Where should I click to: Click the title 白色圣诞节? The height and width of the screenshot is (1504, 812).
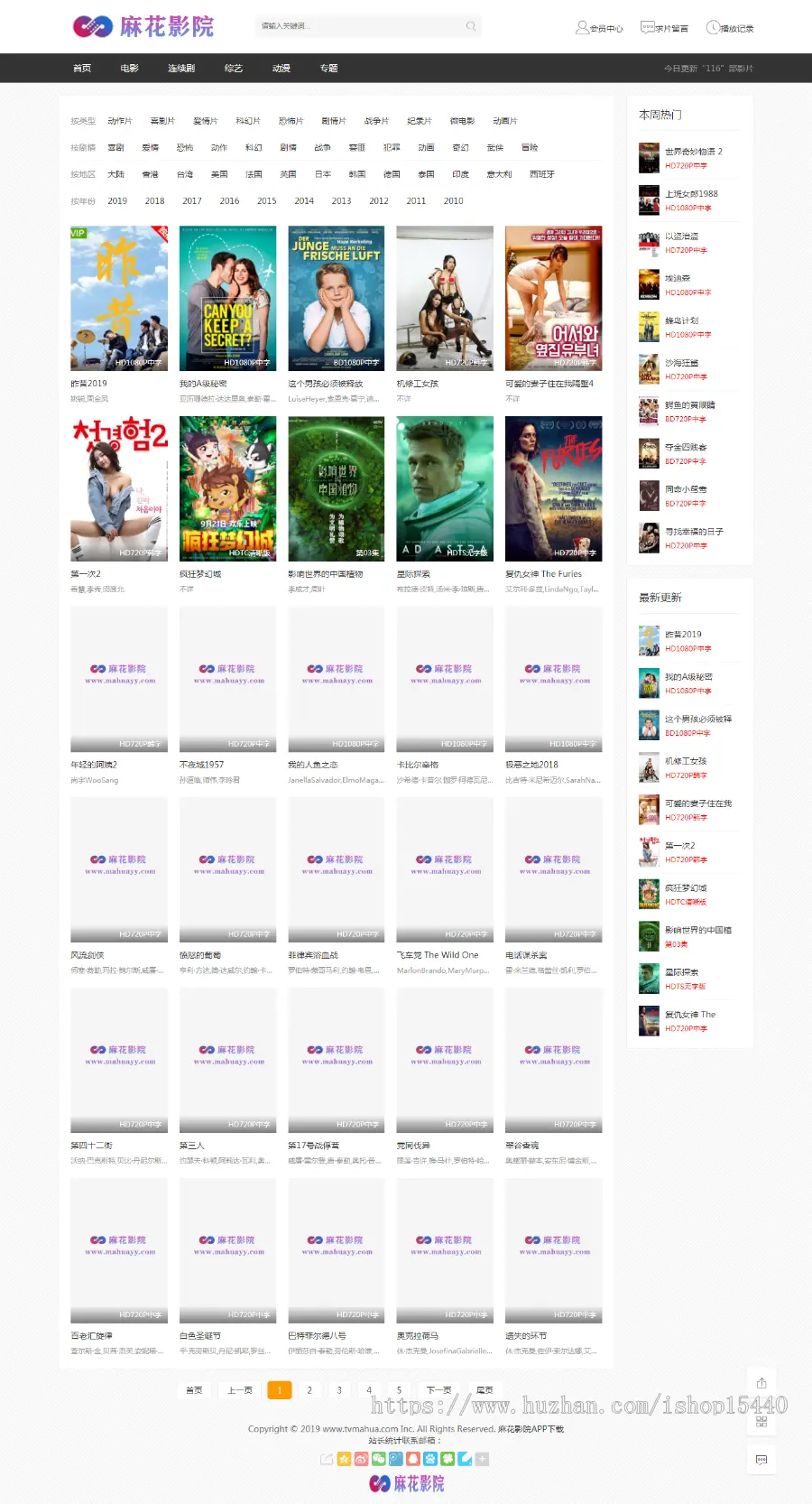coord(200,1336)
